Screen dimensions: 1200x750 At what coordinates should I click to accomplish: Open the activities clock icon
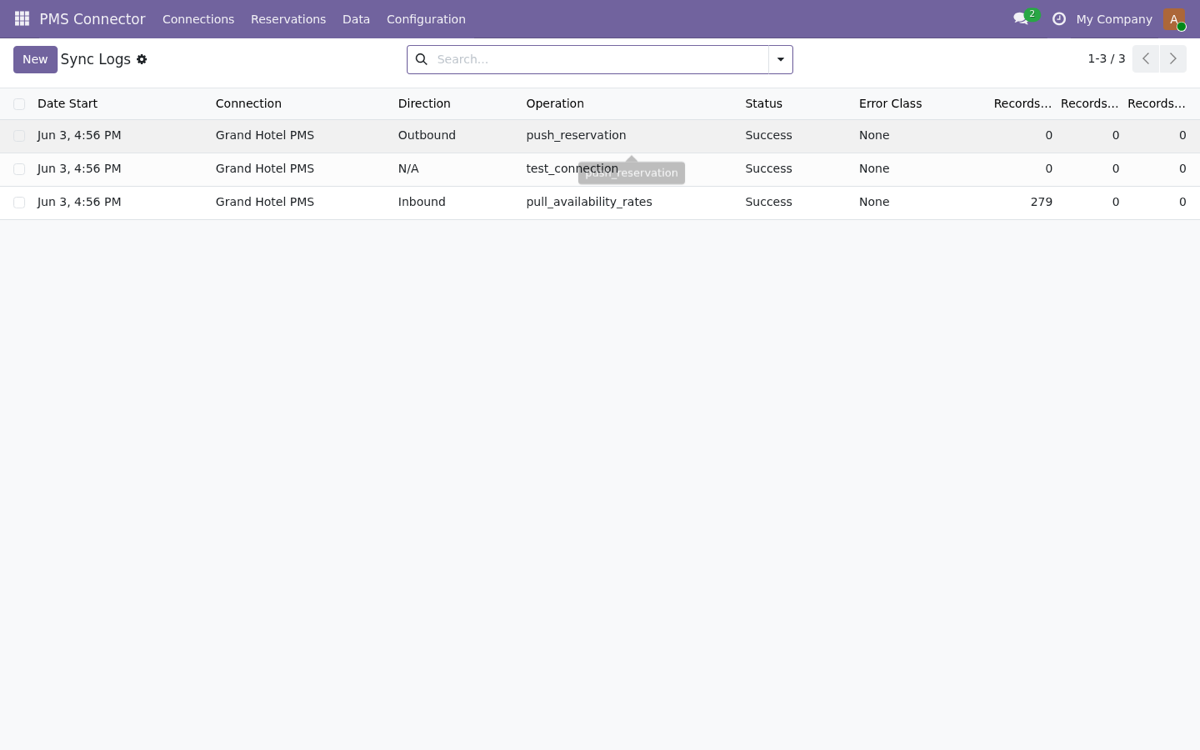click(1059, 19)
